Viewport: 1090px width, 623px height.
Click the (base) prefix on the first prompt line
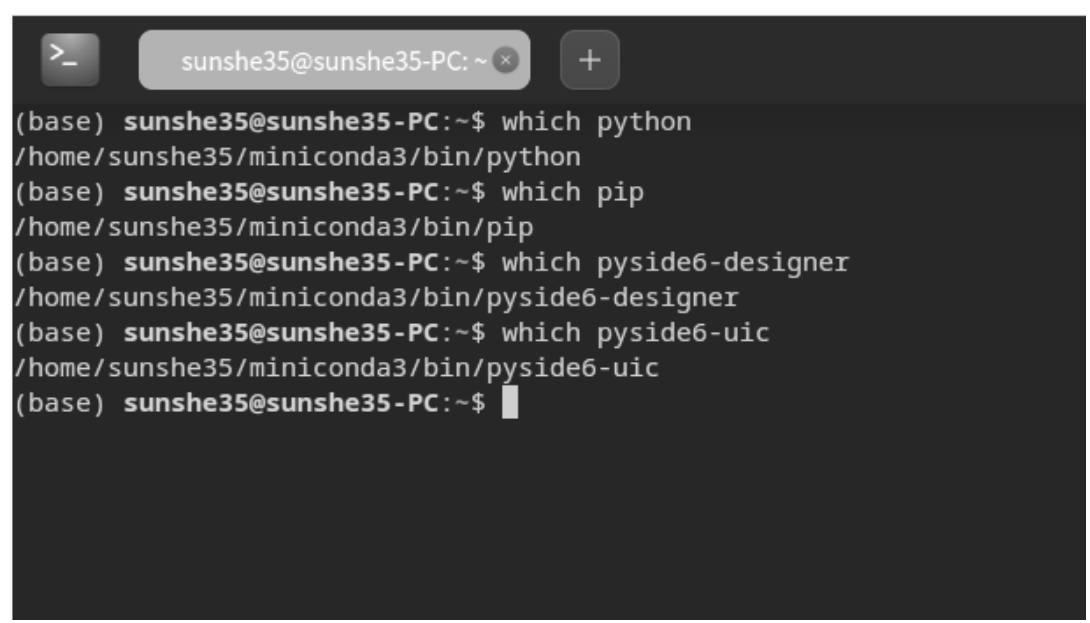click(x=60, y=122)
